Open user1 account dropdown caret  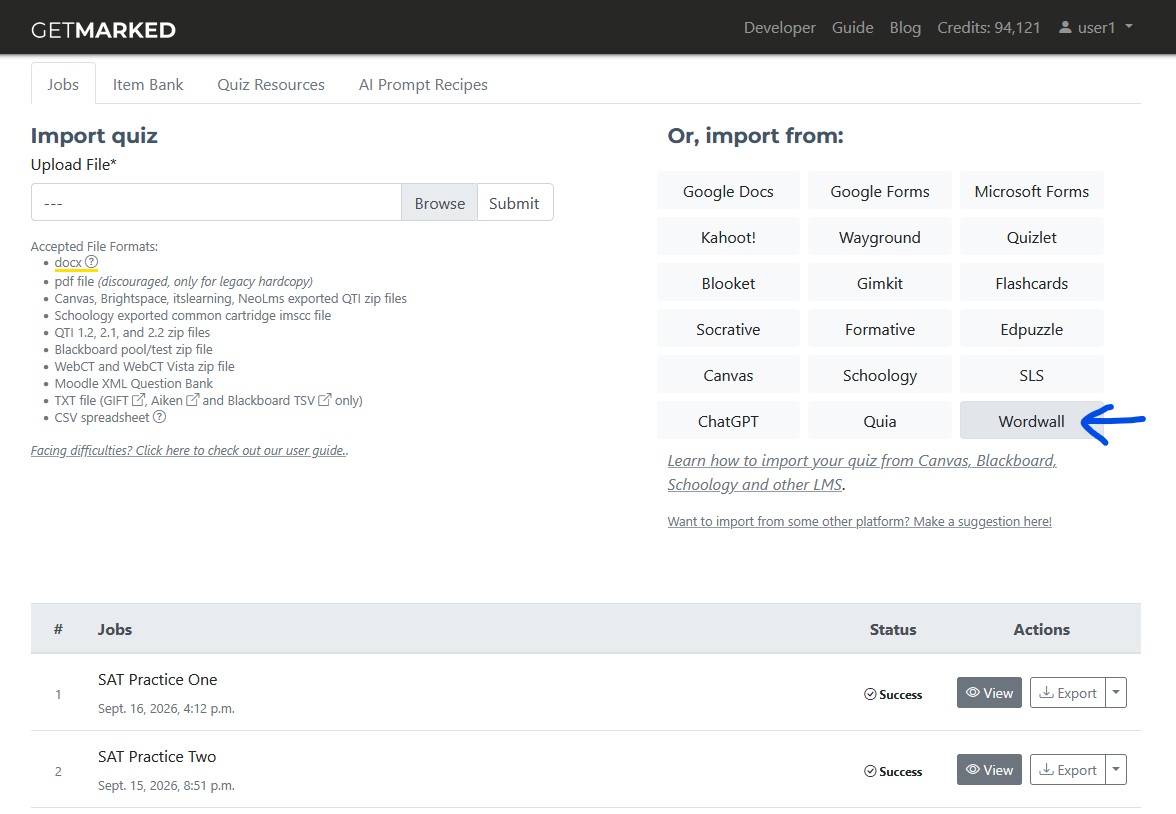[x=1129, y=26]
